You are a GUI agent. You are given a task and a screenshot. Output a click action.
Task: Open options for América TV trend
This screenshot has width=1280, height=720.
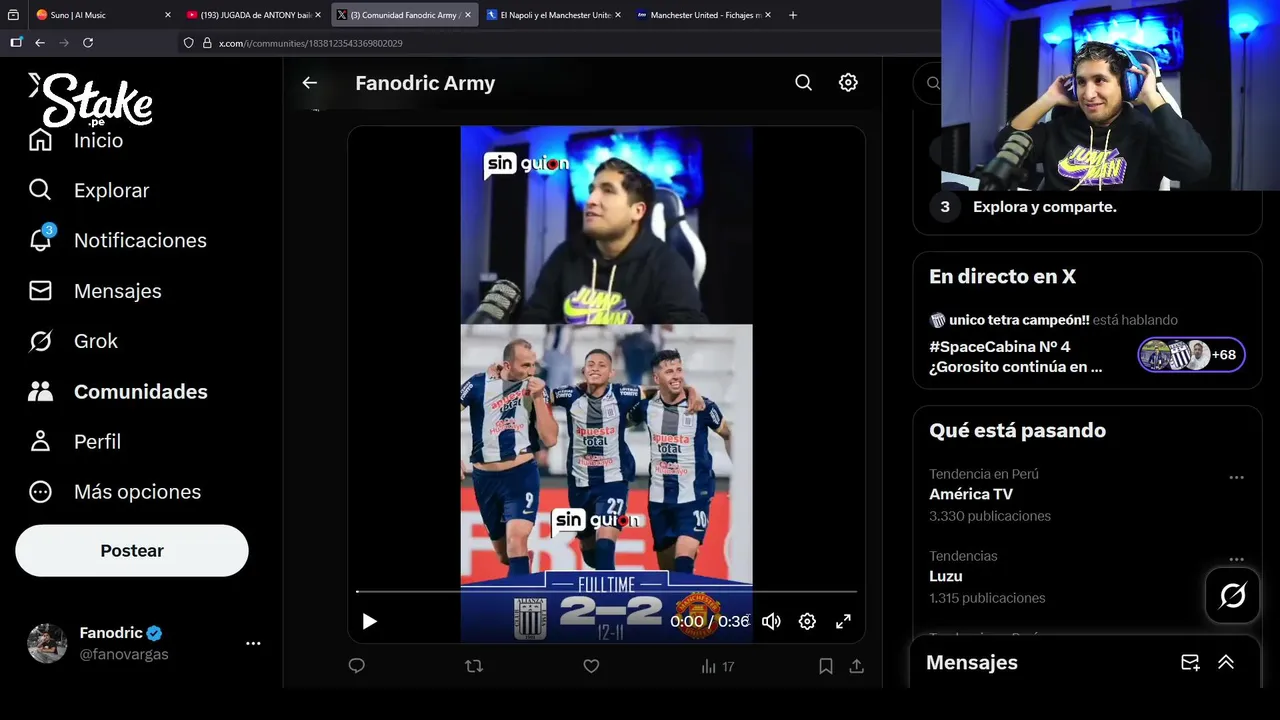pyautogui.click(x=1236, y=478)
